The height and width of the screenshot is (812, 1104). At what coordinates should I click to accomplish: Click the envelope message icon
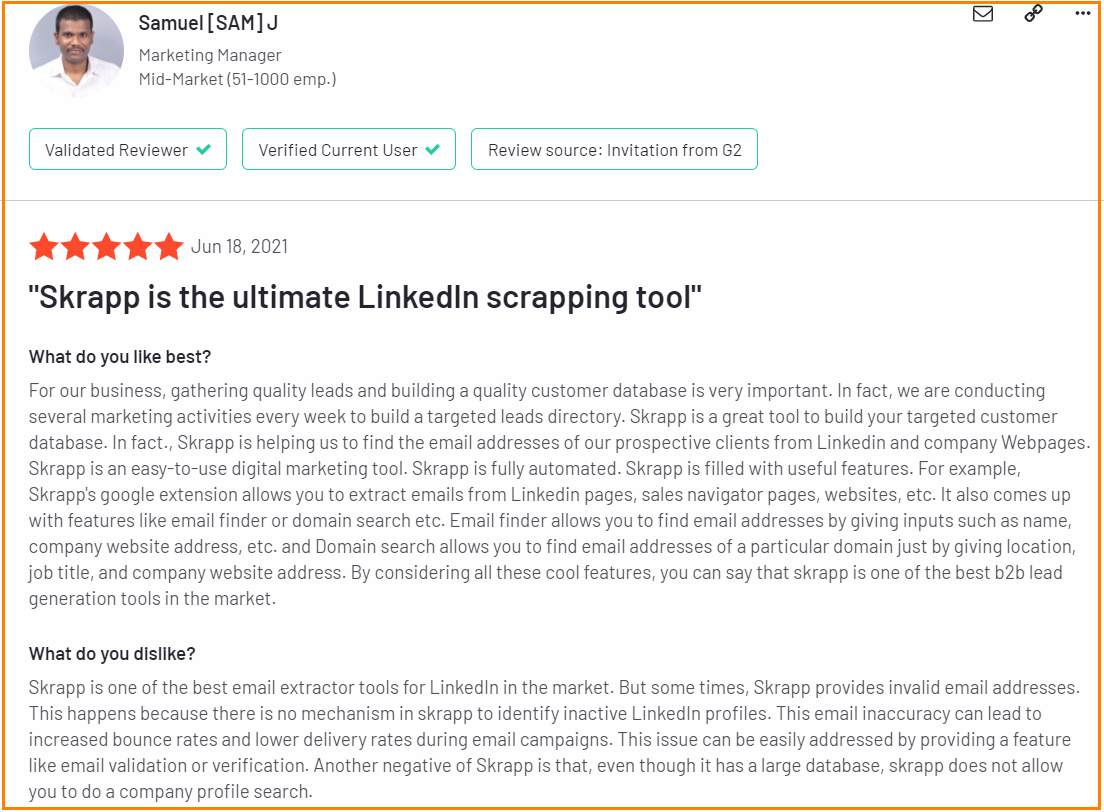click(x=982, y=13)
